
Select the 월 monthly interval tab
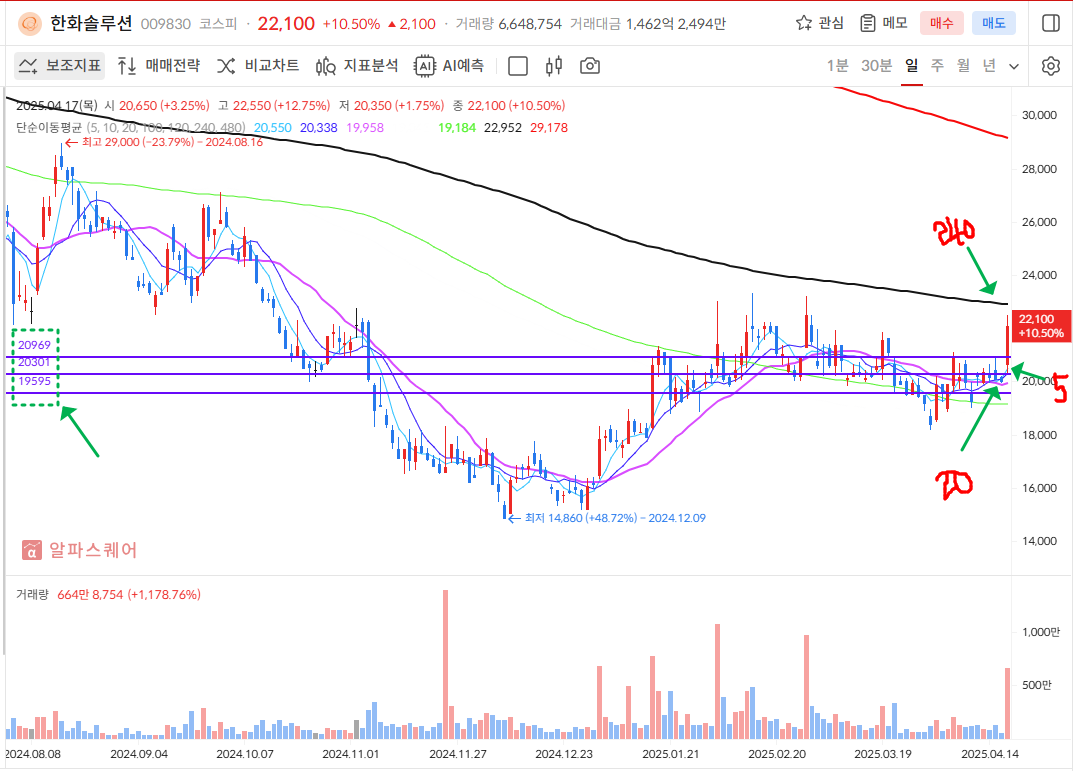964,66
